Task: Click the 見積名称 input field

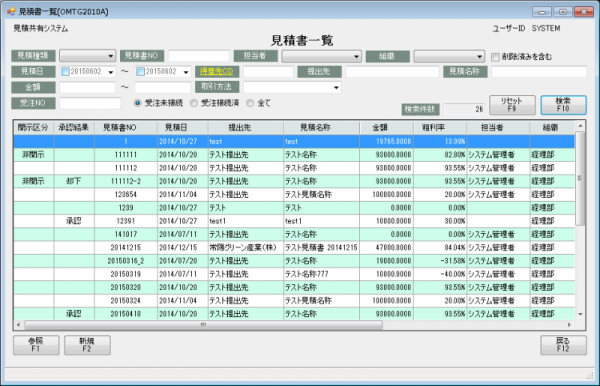Action: click(x=539, y=72)
